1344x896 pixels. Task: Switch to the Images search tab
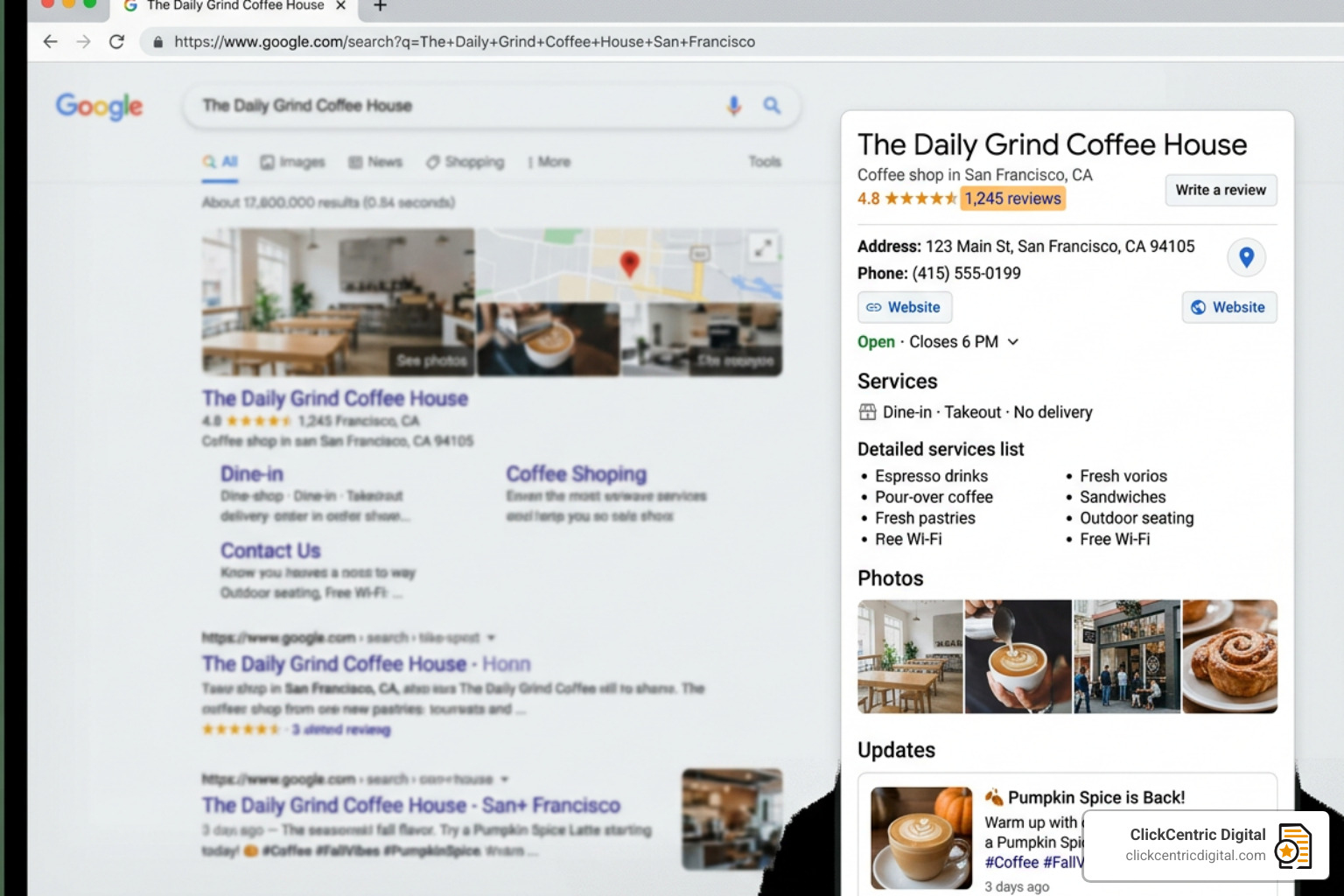(x=294, y=162)
